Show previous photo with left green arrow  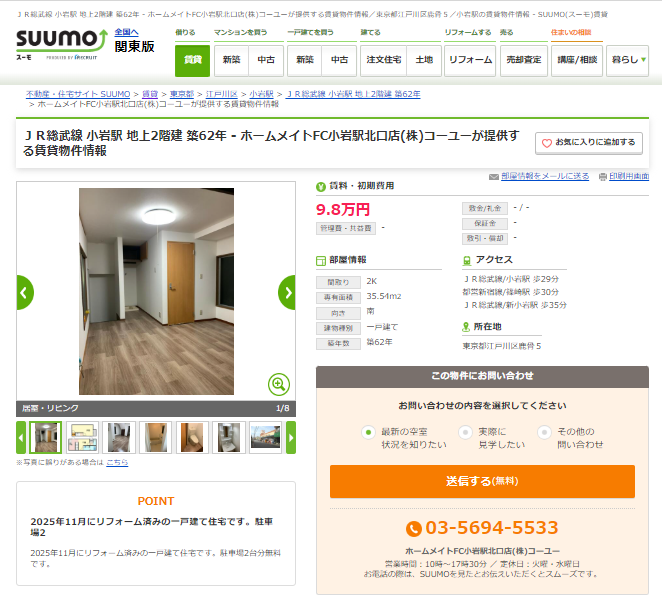[24, 292]
